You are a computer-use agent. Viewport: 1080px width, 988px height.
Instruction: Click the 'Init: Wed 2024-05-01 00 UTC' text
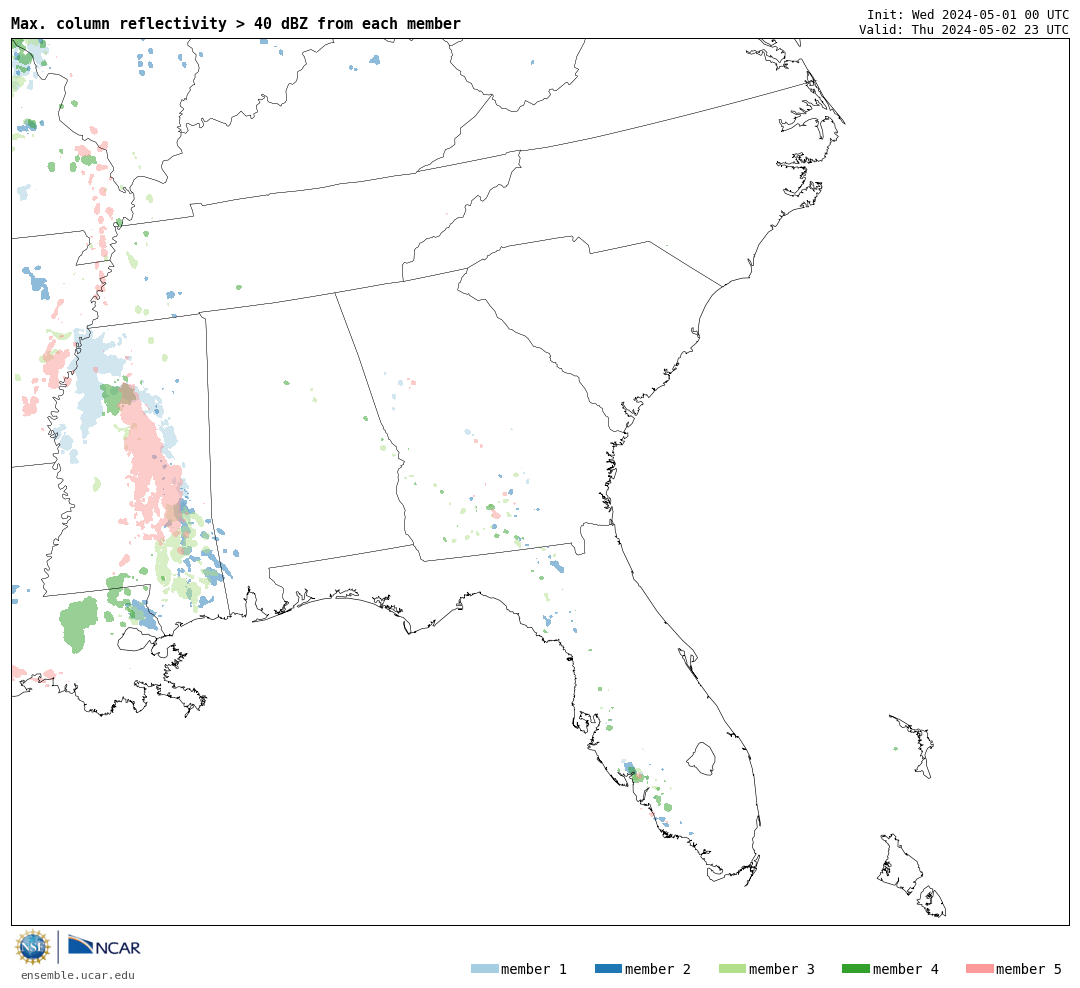click(x=968, y=14)
